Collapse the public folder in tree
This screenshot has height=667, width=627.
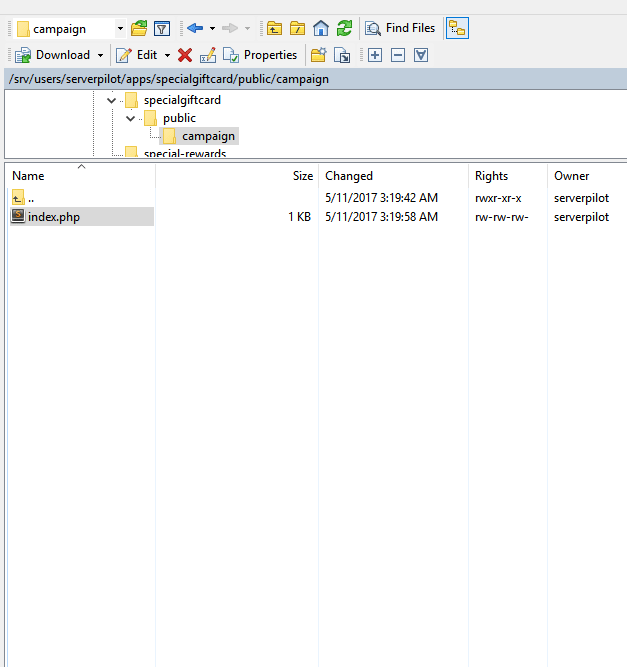(x=130, y=118)
